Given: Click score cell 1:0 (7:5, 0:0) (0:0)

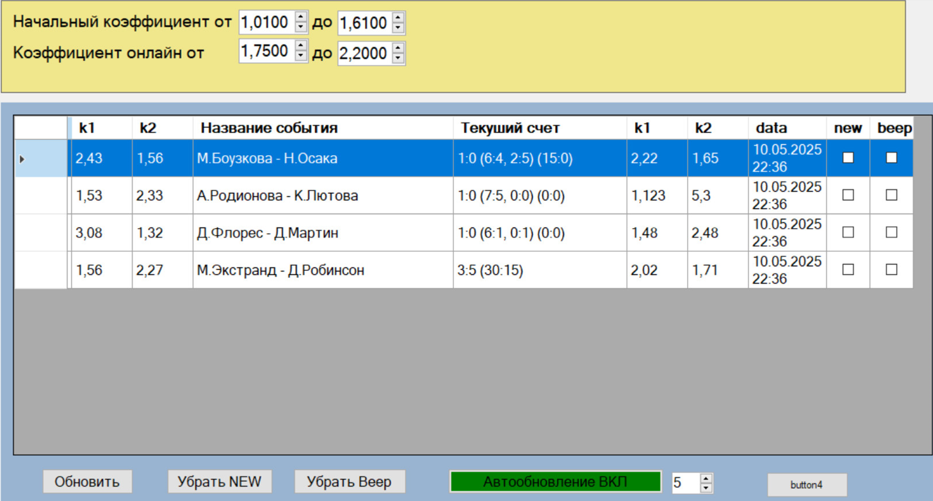Looking at the screenshot, I should 540,196.
